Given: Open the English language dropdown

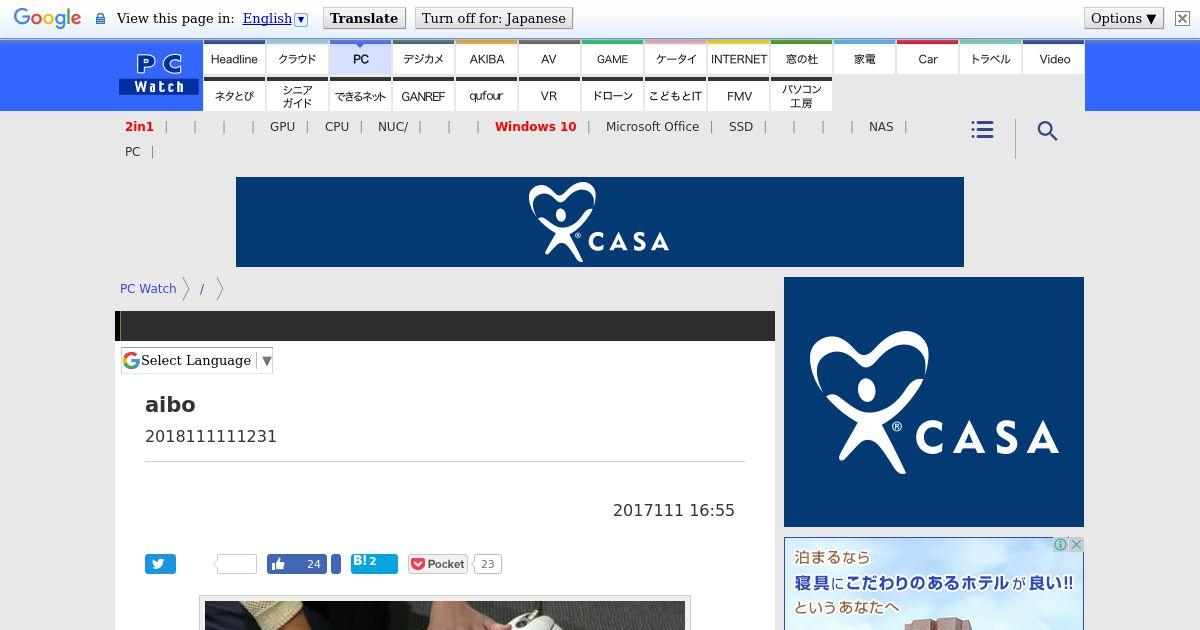Looking at the screenshot, I should 275,18.
